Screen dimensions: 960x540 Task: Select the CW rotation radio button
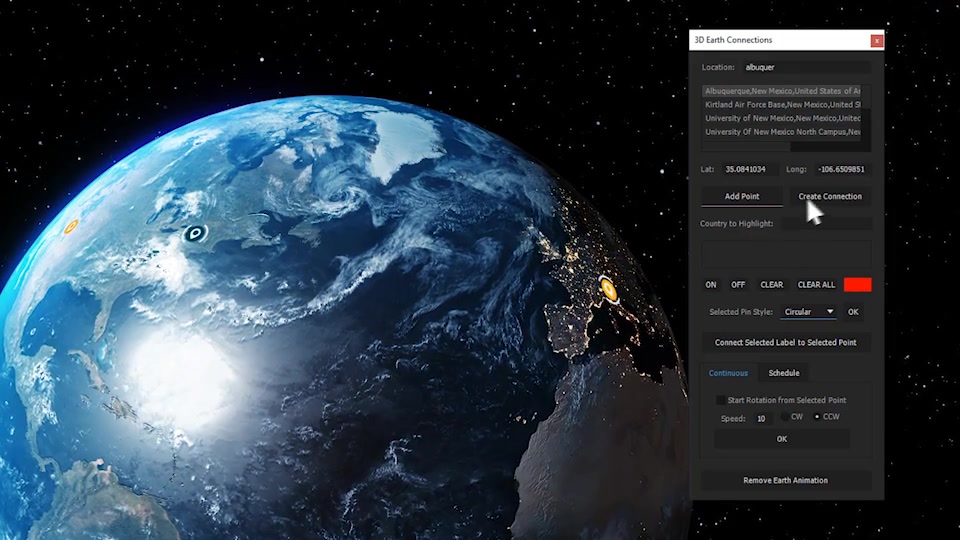point(786,417)
